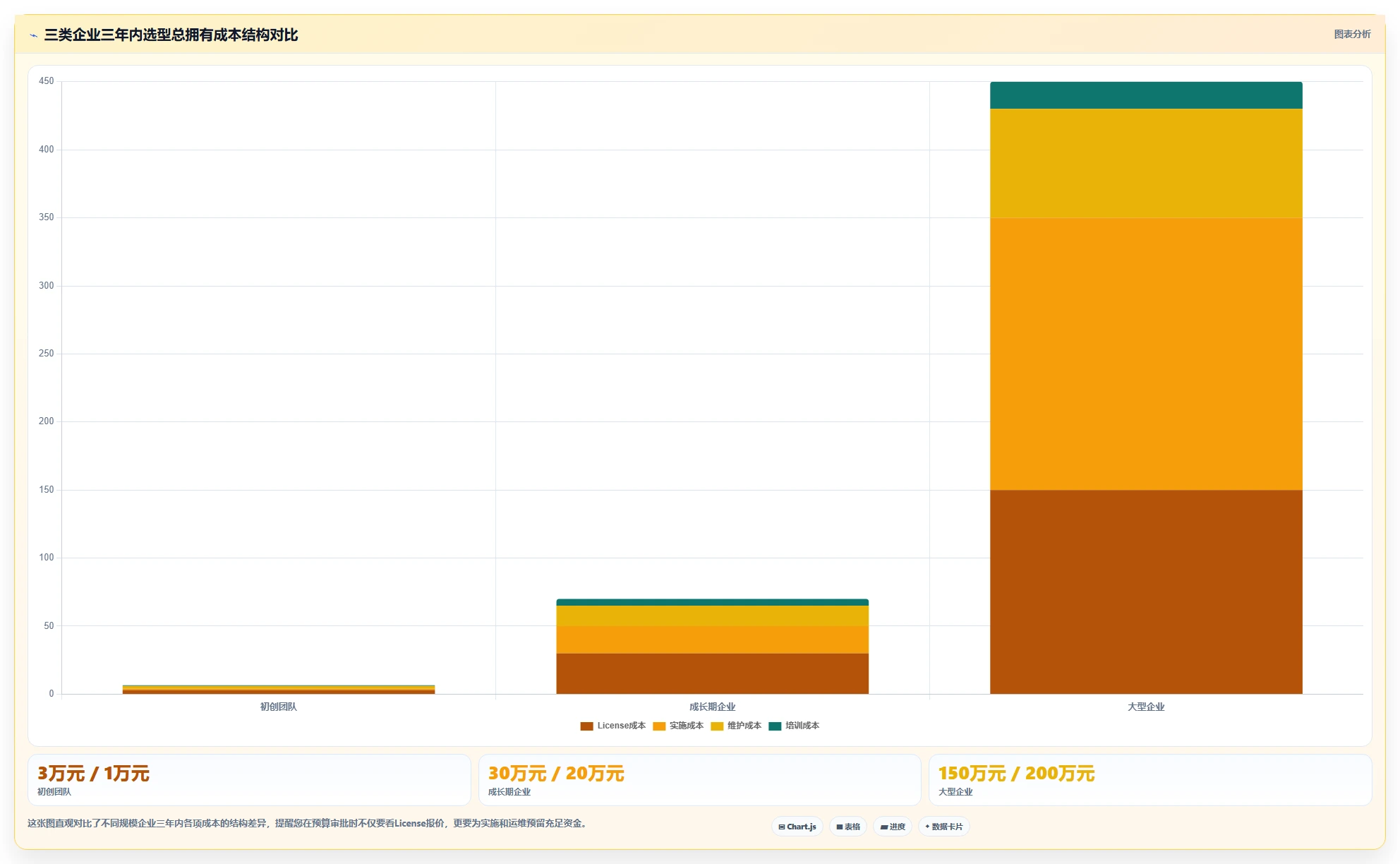Screen dimensions: 1400x864
Task: Click the 成长期企业 维护成本 bar segment
Action: (x=713, y=616)
